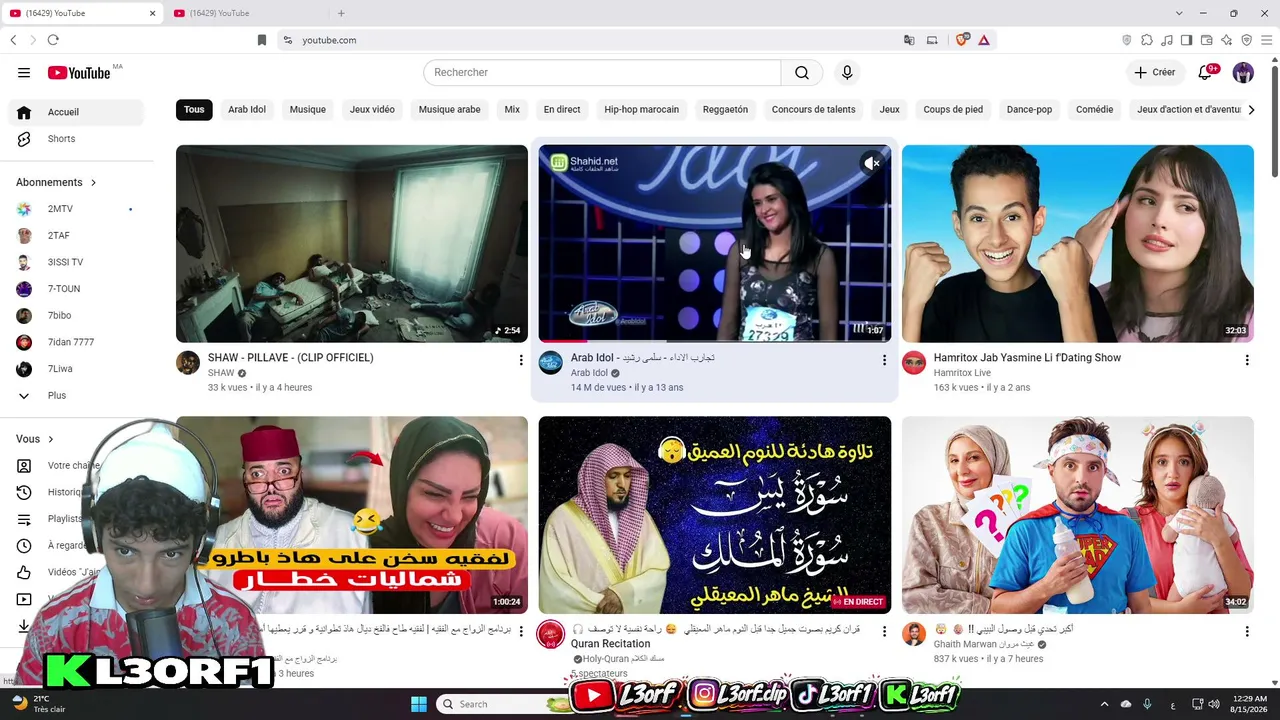Go to the YouTube logo homepage
The height and width of the screenshot is (720, 1280).
pyautogui.click(x=79, y=72)
